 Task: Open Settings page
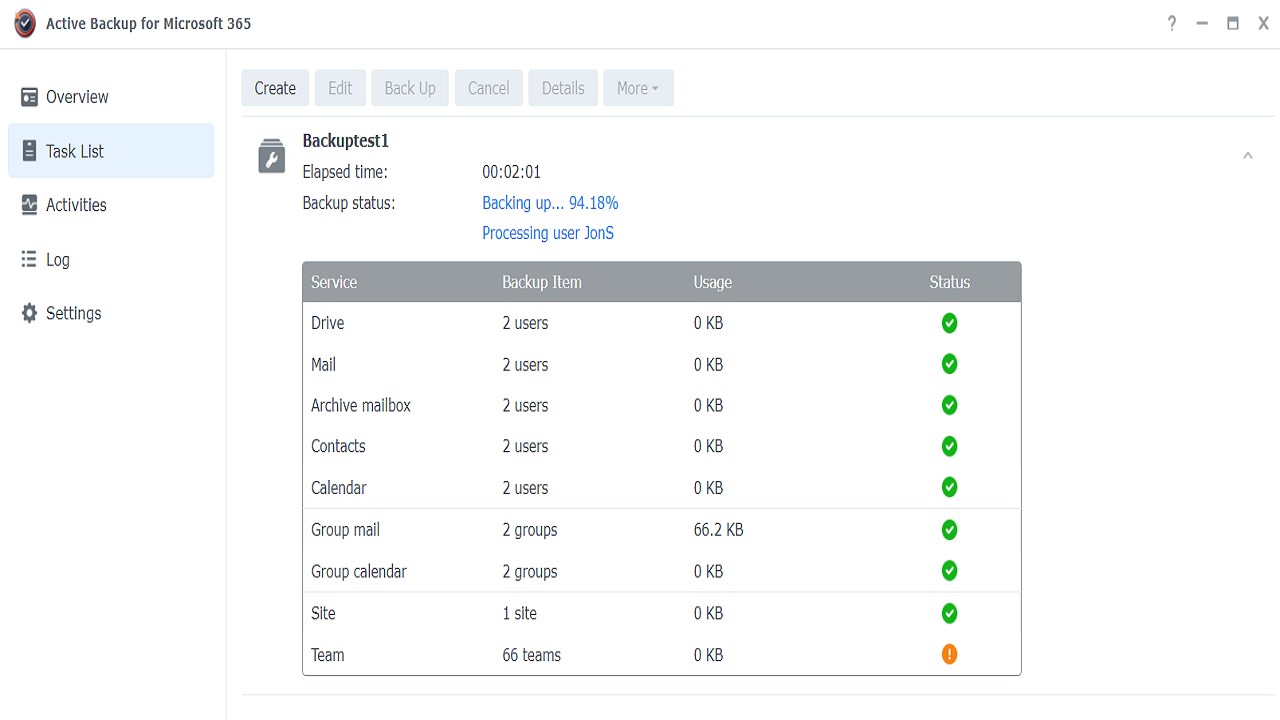(111, 313)
